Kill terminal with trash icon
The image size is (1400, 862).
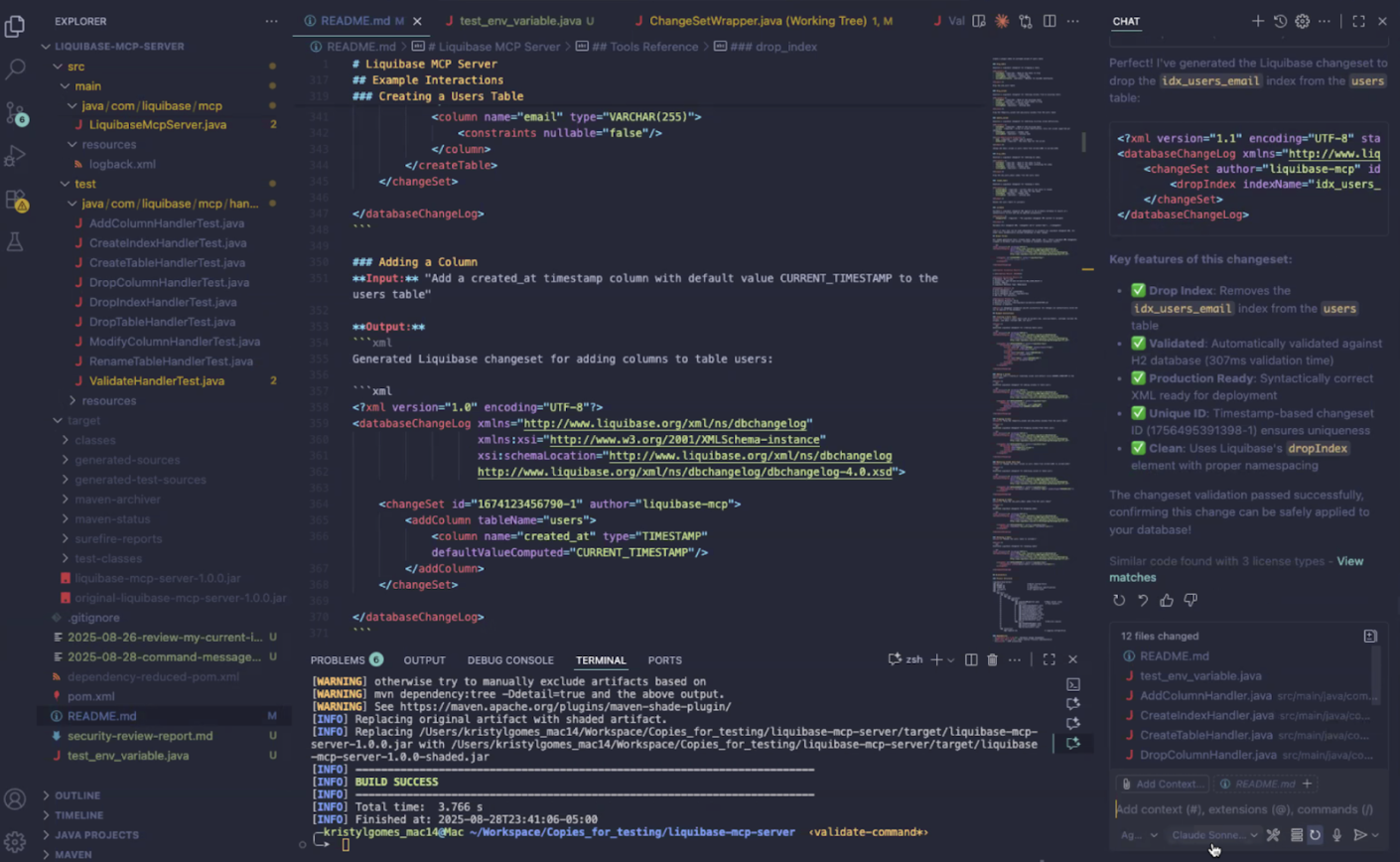click(x=992, y=659)
